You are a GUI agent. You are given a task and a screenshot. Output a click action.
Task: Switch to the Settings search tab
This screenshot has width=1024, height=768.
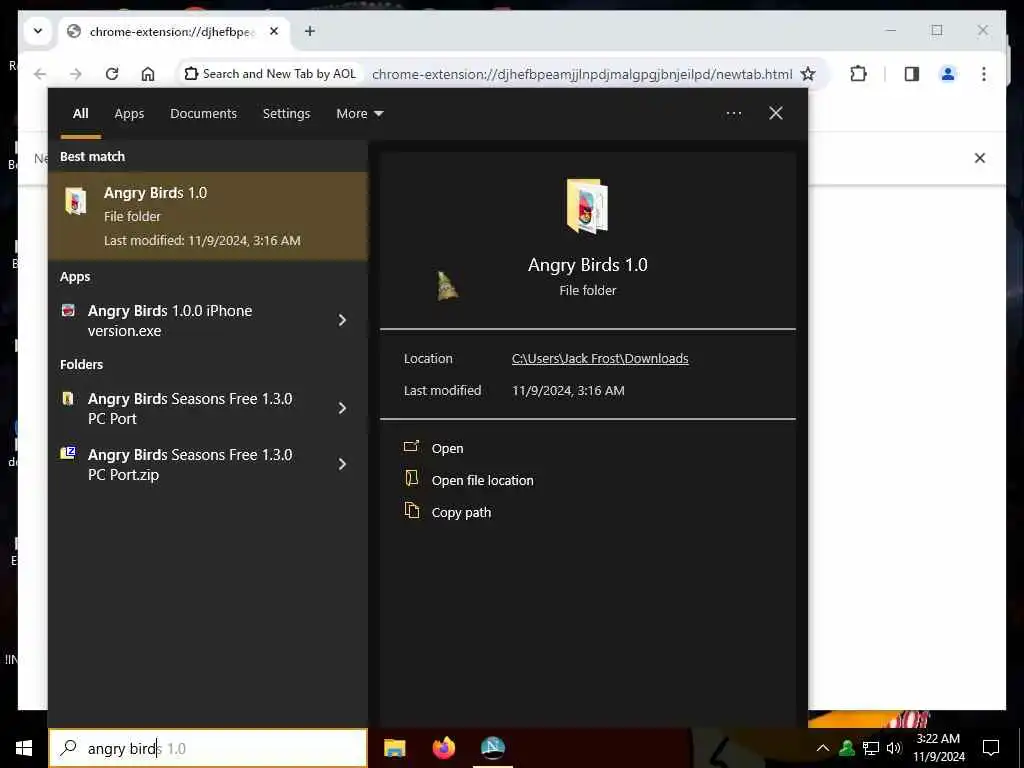coord(286,114)
